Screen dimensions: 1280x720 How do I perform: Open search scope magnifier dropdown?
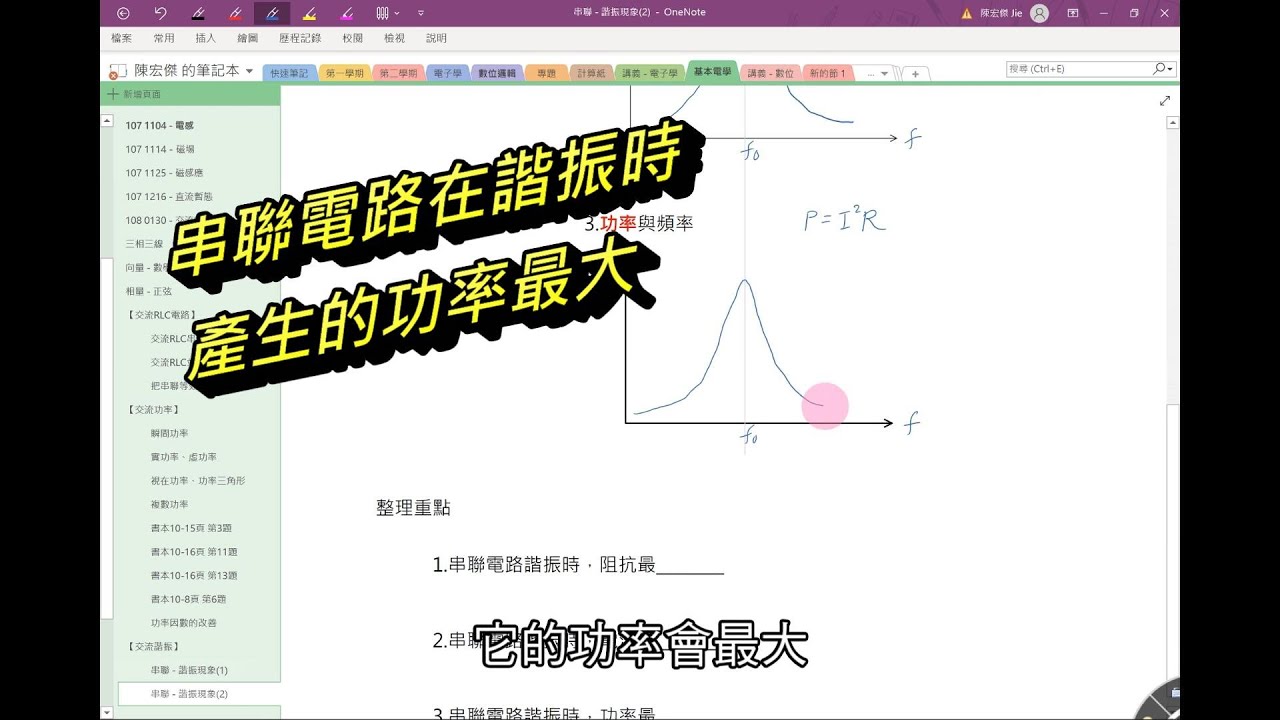point(1163,69)
